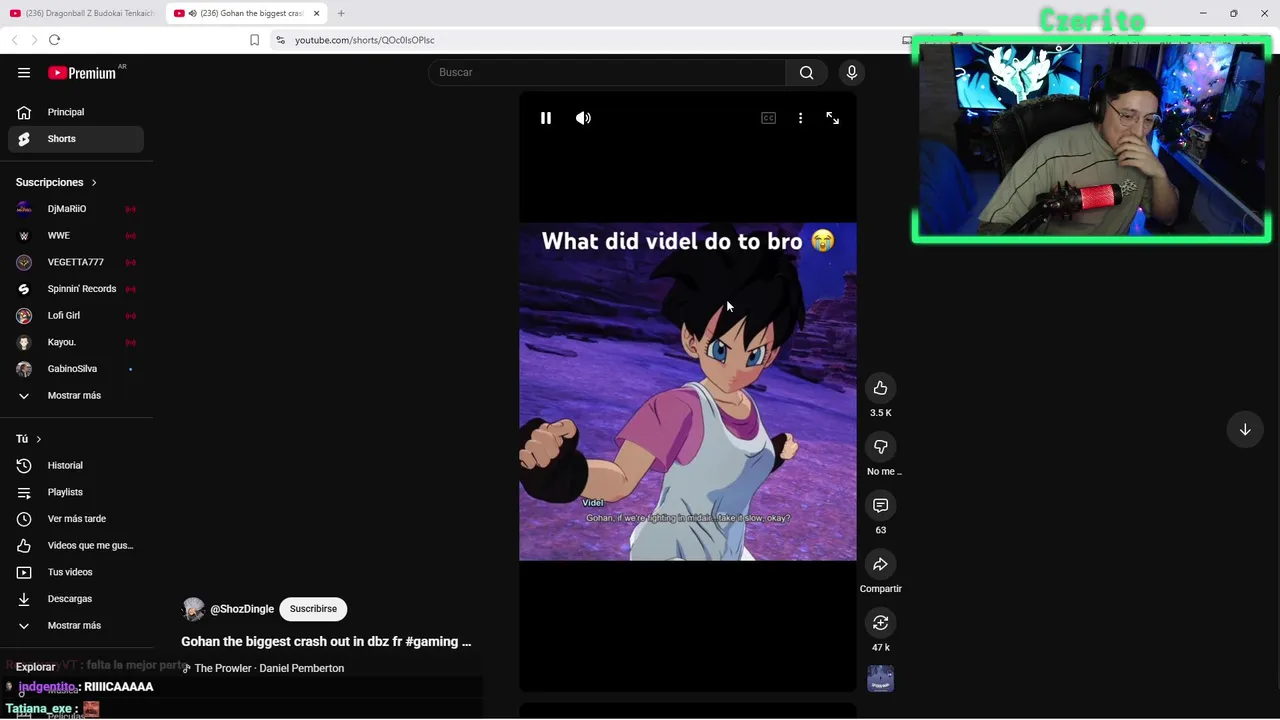The width and height of the screenshot is (1280, 720).
Task: Click the Buscar search field
Action: click(607, 72)
